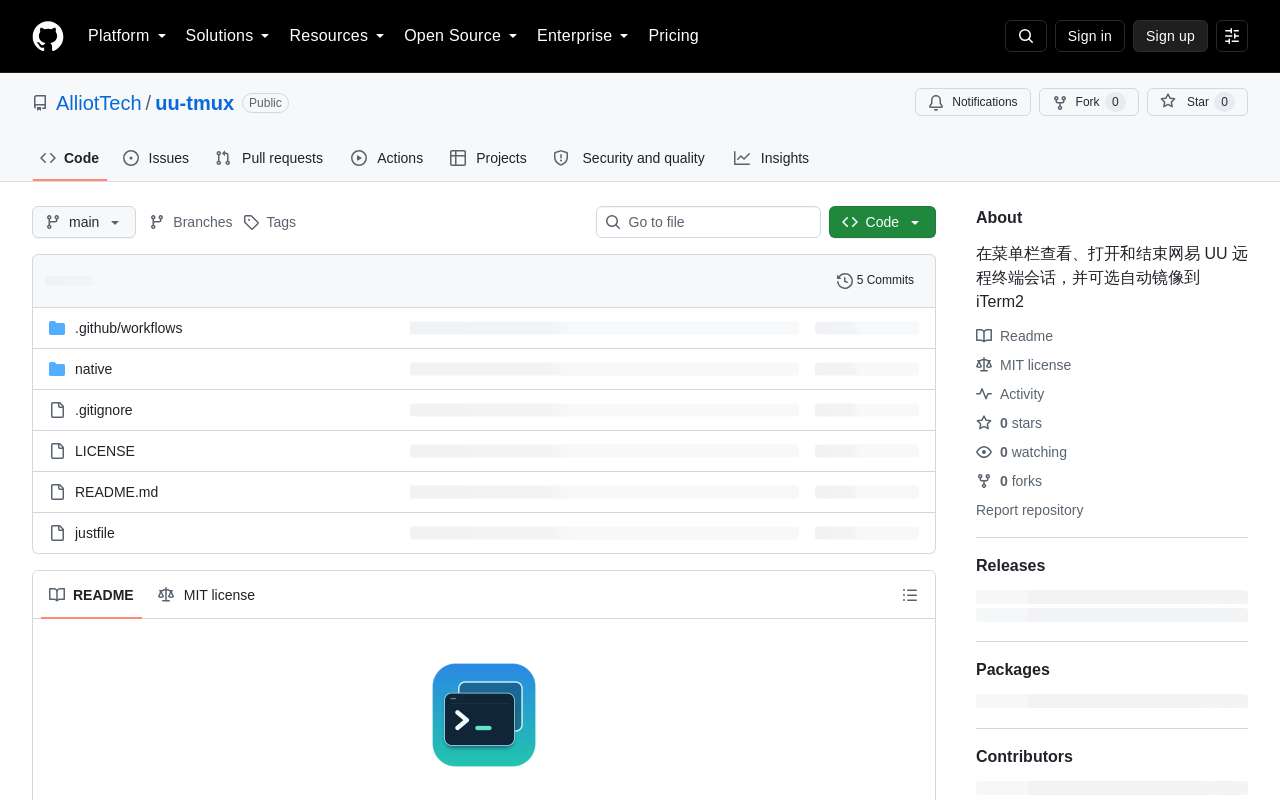
Task: Open the Packages section heading
Action: click(x=1013, y=670)
